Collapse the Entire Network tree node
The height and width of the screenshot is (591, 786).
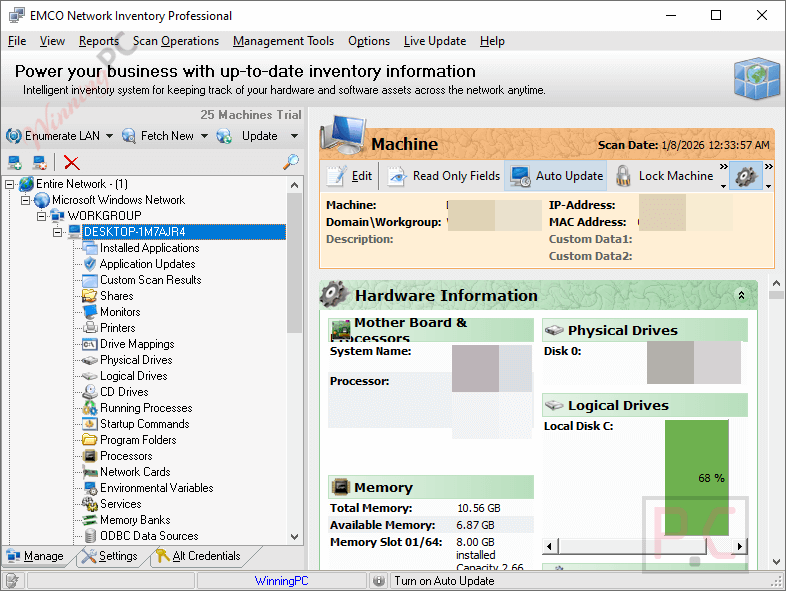10,184
